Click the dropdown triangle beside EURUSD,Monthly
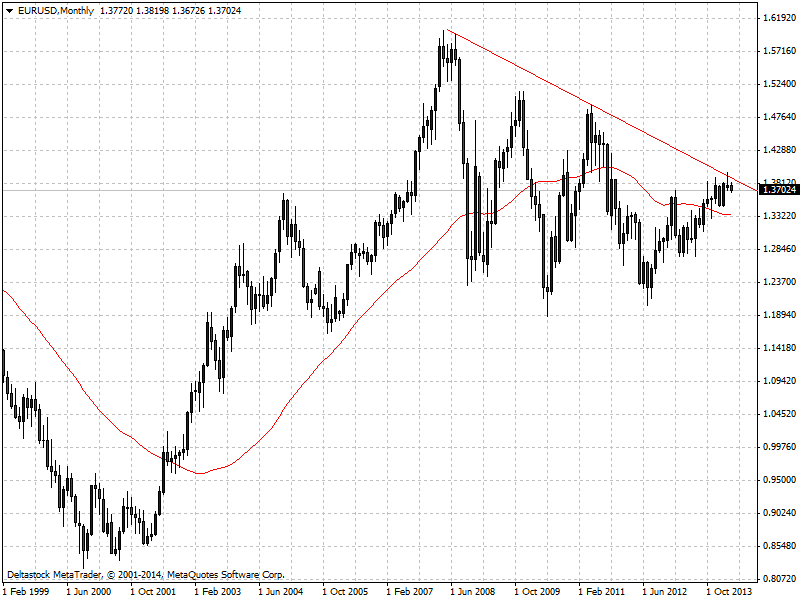Screen dimensions: 800x600 (x=9, y=11)
